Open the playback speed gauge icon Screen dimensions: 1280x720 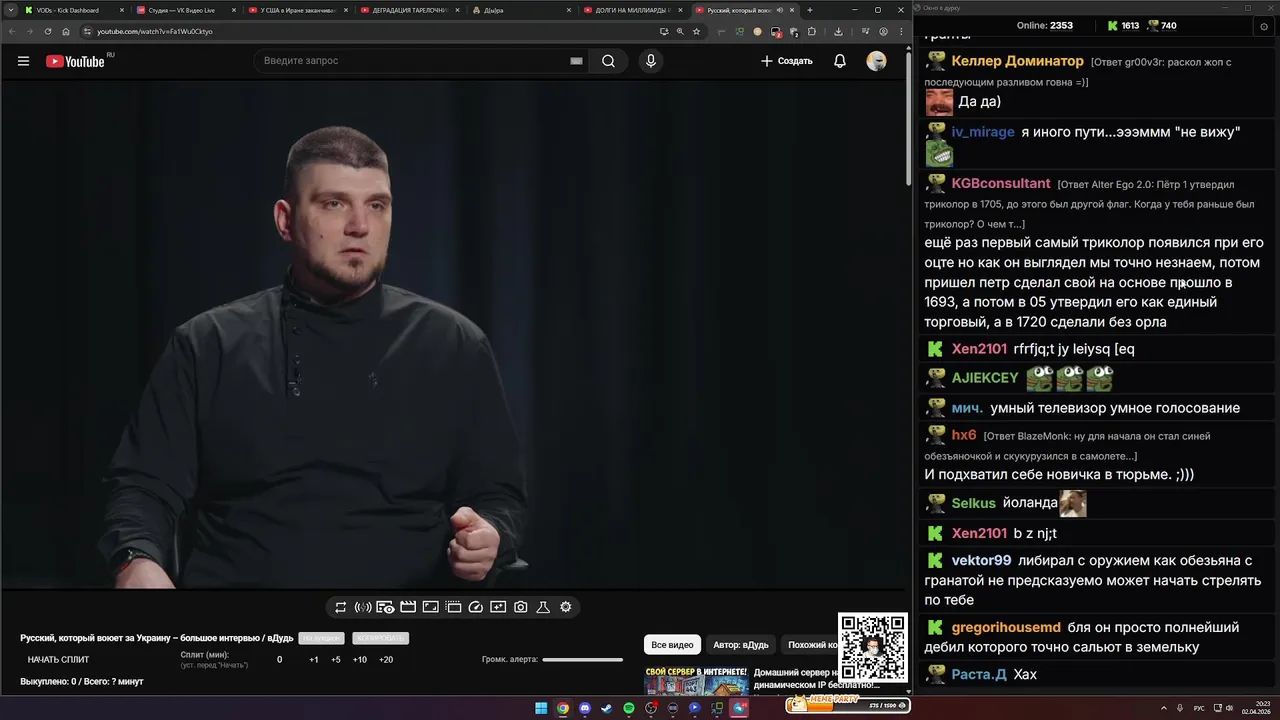click(x=476, y=607)
